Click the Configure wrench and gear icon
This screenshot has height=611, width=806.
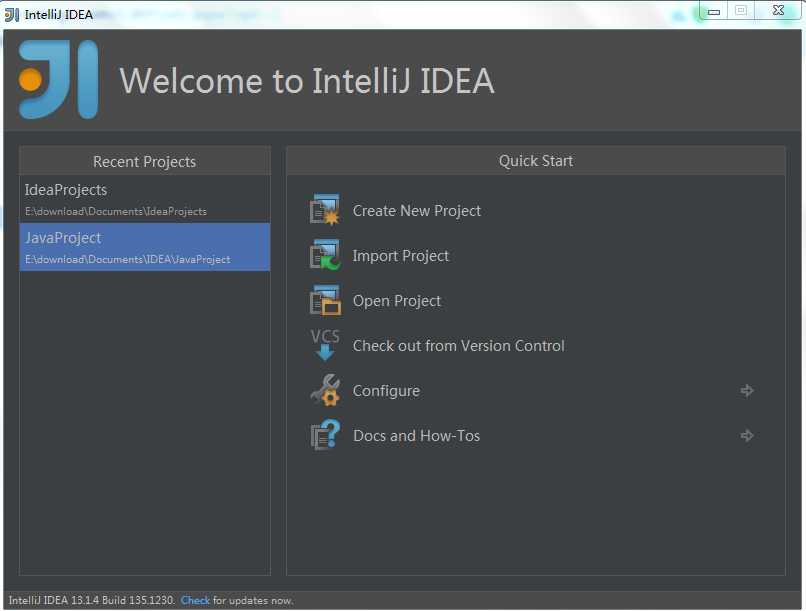(325, 390)
